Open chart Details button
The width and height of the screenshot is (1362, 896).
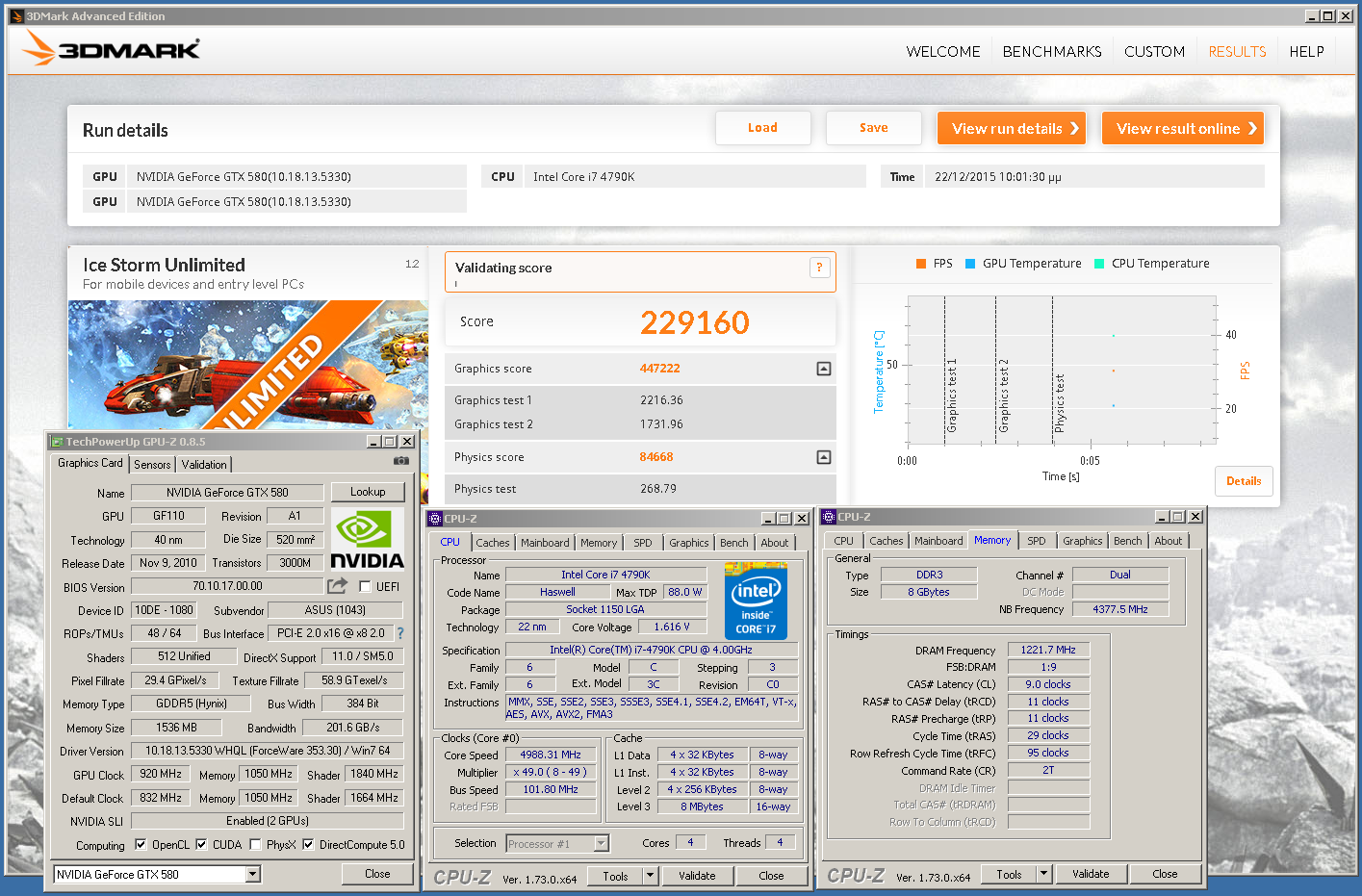[1244, 481]
